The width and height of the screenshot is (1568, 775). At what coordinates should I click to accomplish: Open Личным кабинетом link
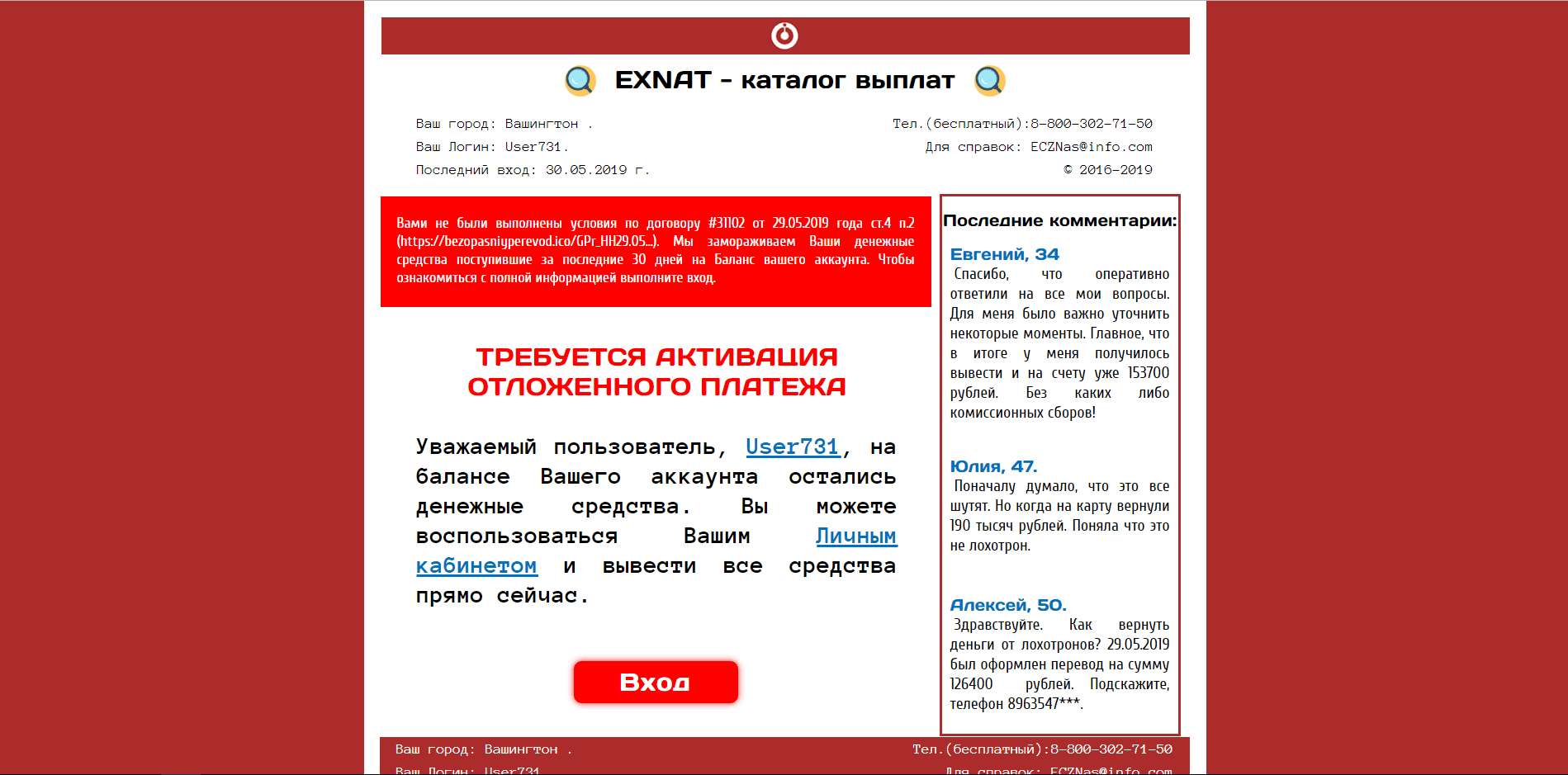[x=856, y=536]
